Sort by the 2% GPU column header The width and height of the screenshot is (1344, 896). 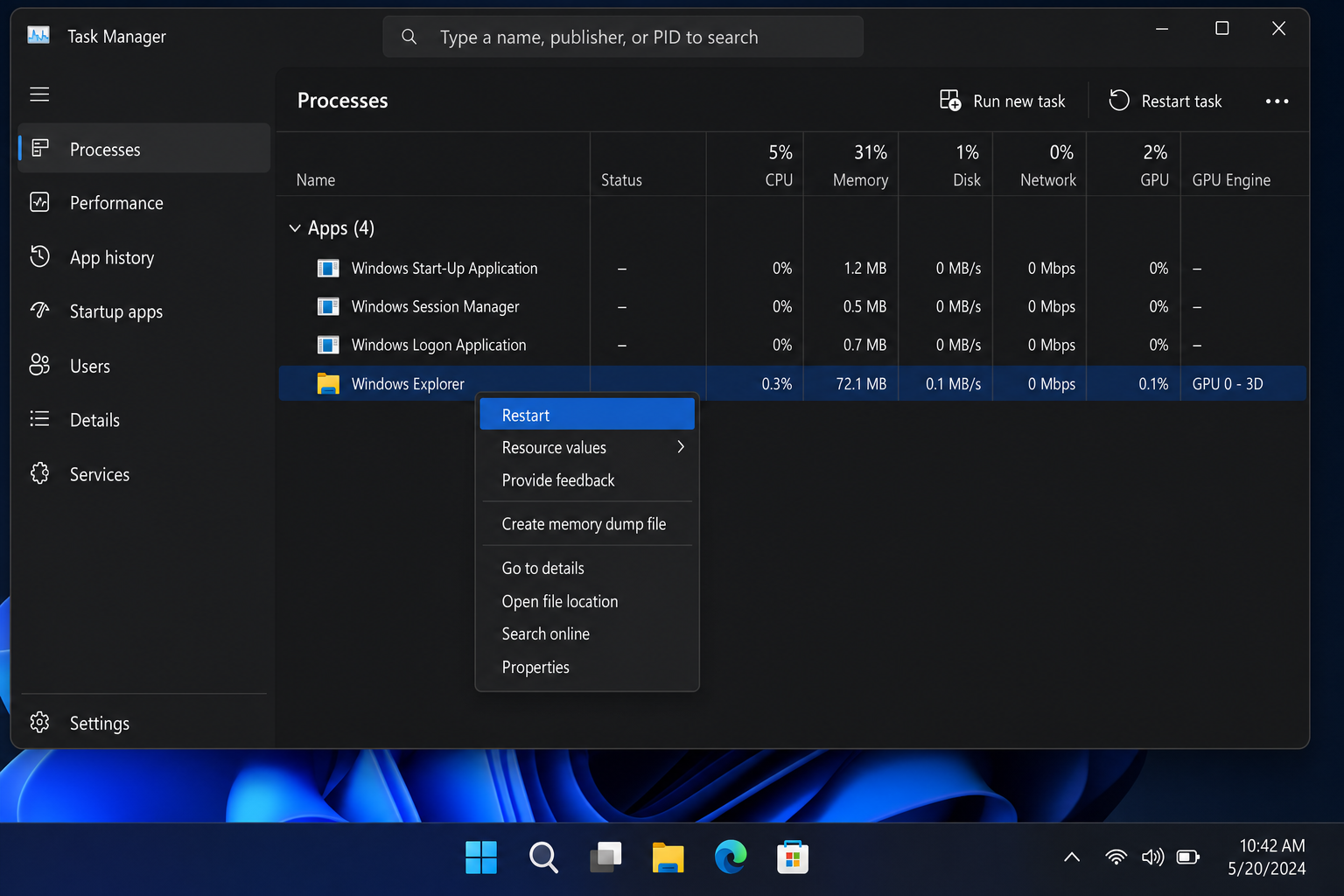coord(1134,164)
